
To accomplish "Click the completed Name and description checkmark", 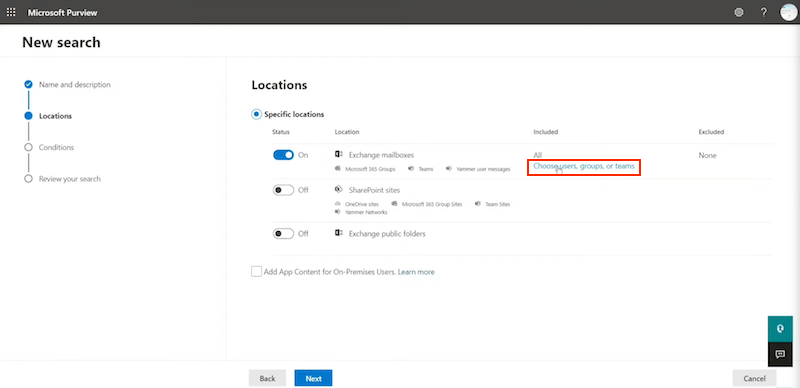I will point(29,84).
